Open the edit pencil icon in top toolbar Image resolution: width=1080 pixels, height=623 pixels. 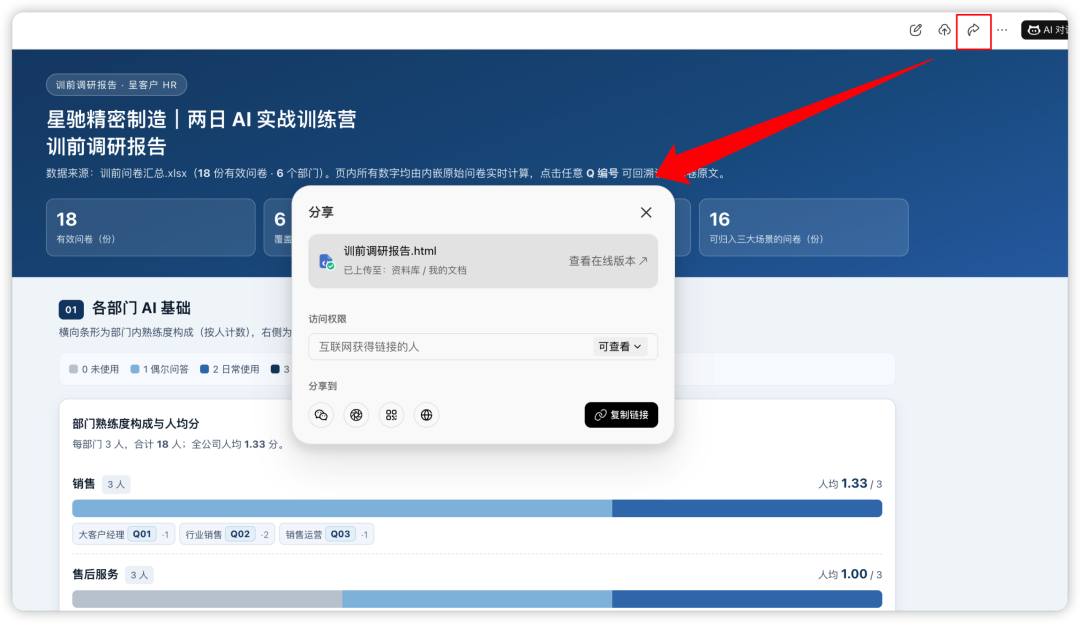coord(915,30)
